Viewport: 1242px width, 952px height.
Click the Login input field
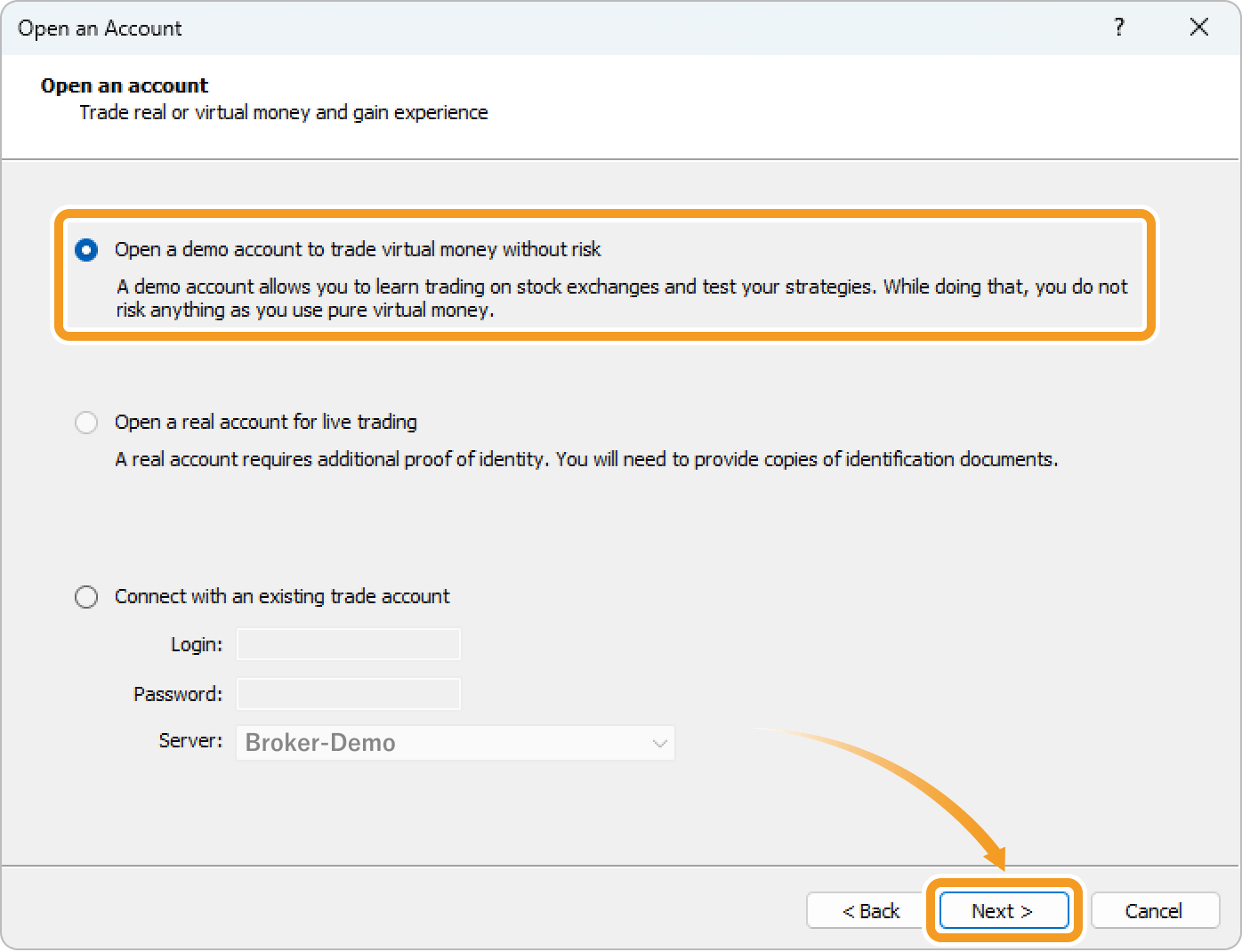349,644
